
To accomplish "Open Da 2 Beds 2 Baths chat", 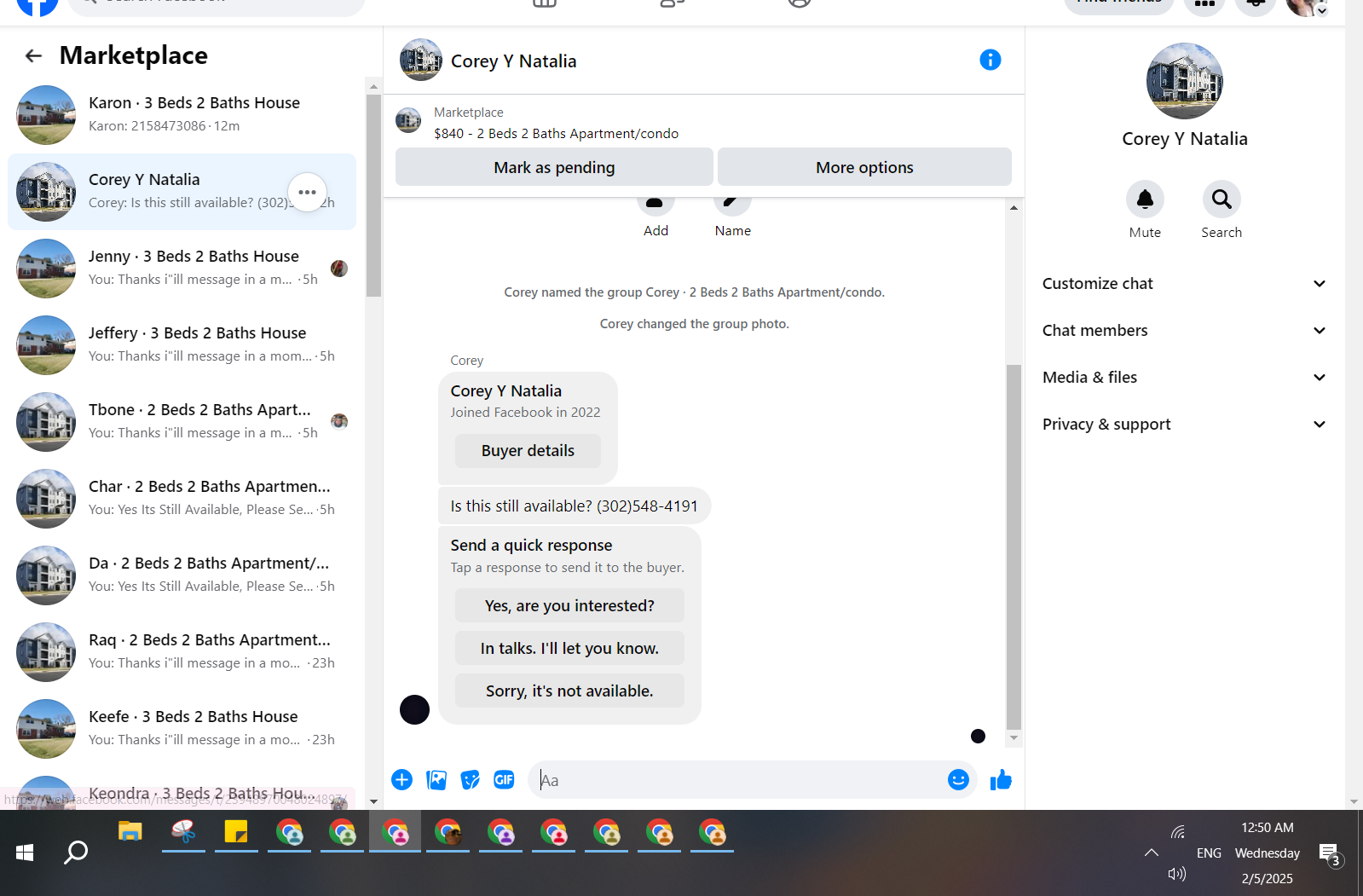I will point(182,575).
